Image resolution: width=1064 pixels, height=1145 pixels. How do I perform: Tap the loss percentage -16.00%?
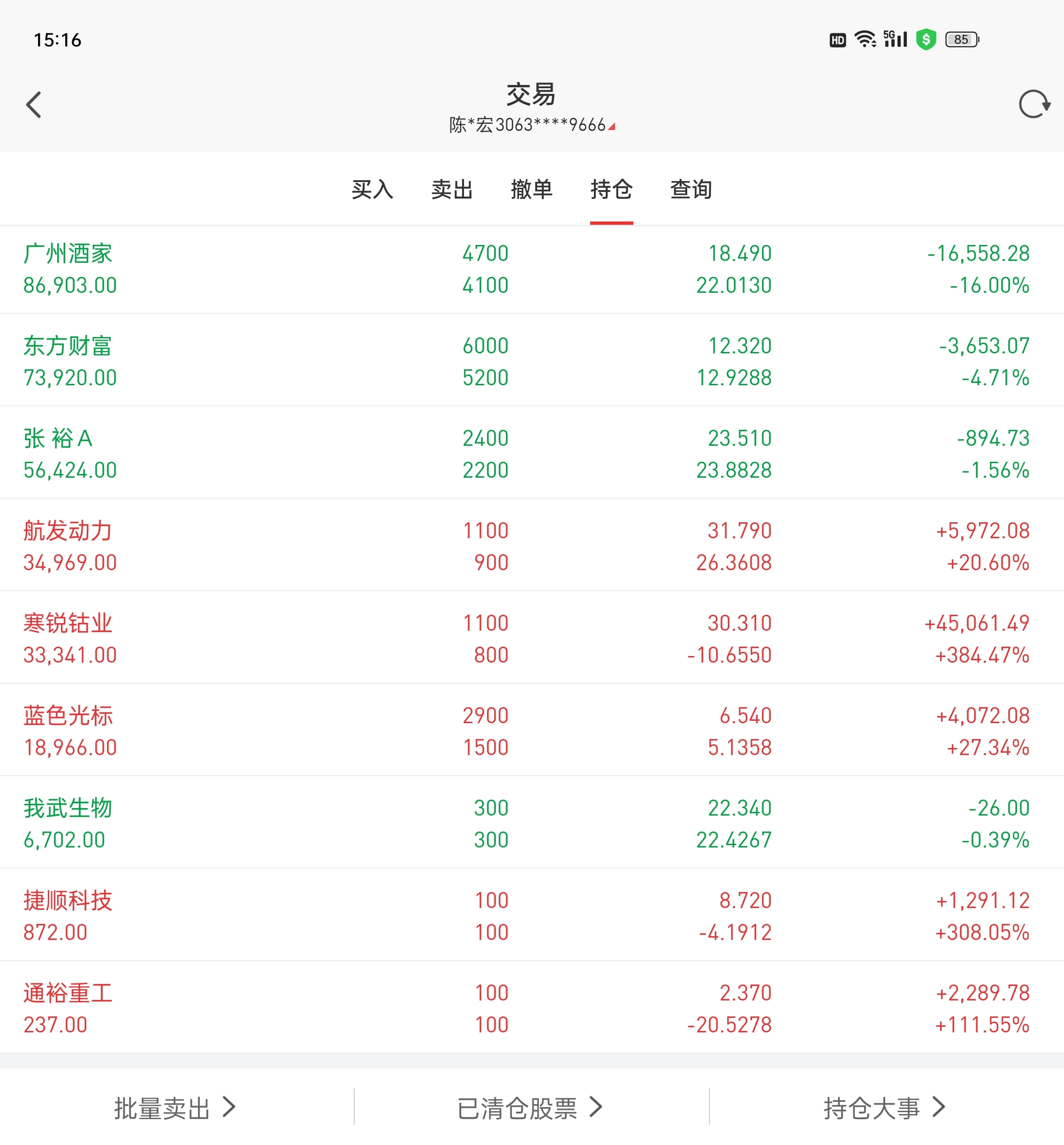[990, 286]
